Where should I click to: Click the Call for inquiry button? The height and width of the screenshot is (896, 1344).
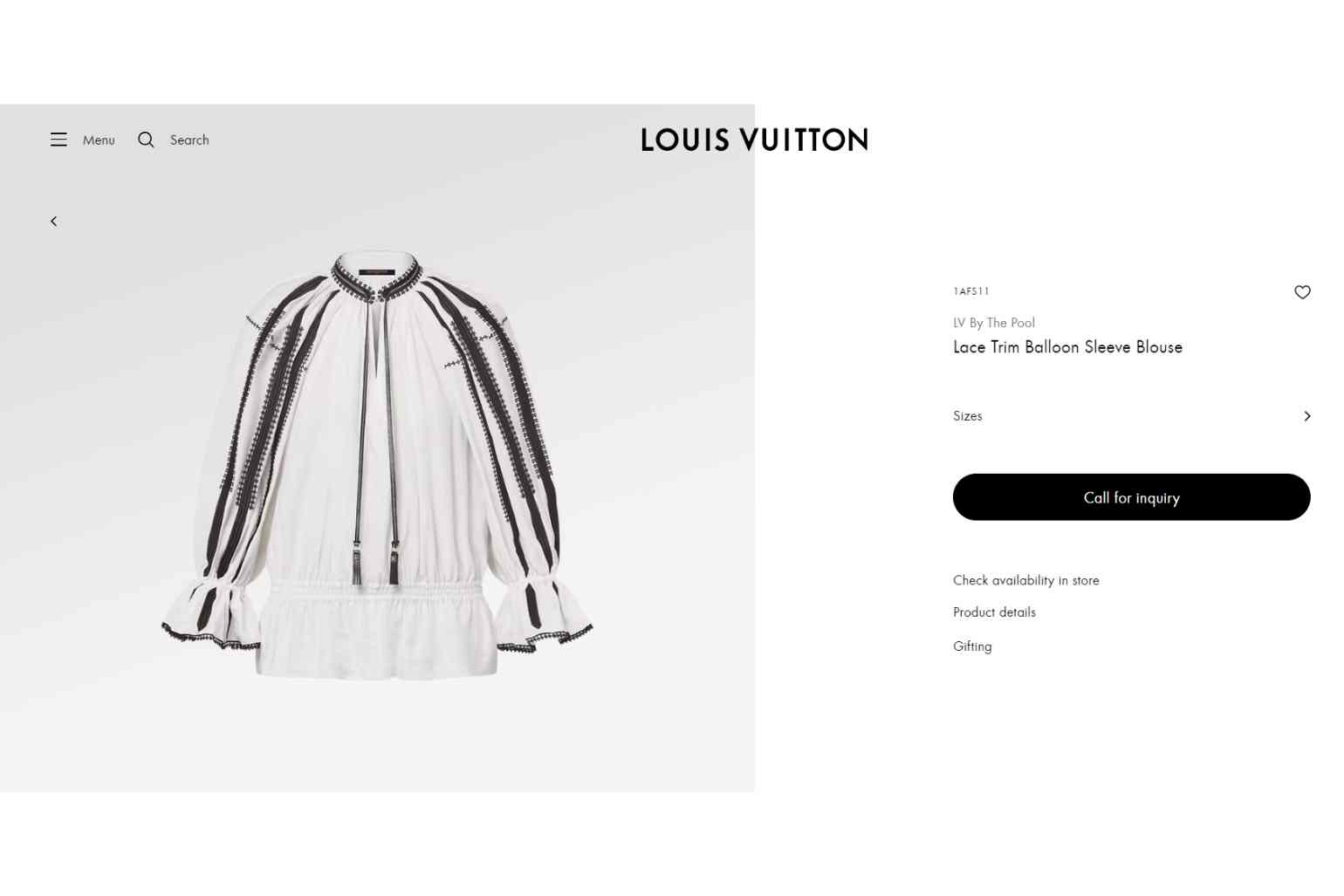tap(1131, 497)
